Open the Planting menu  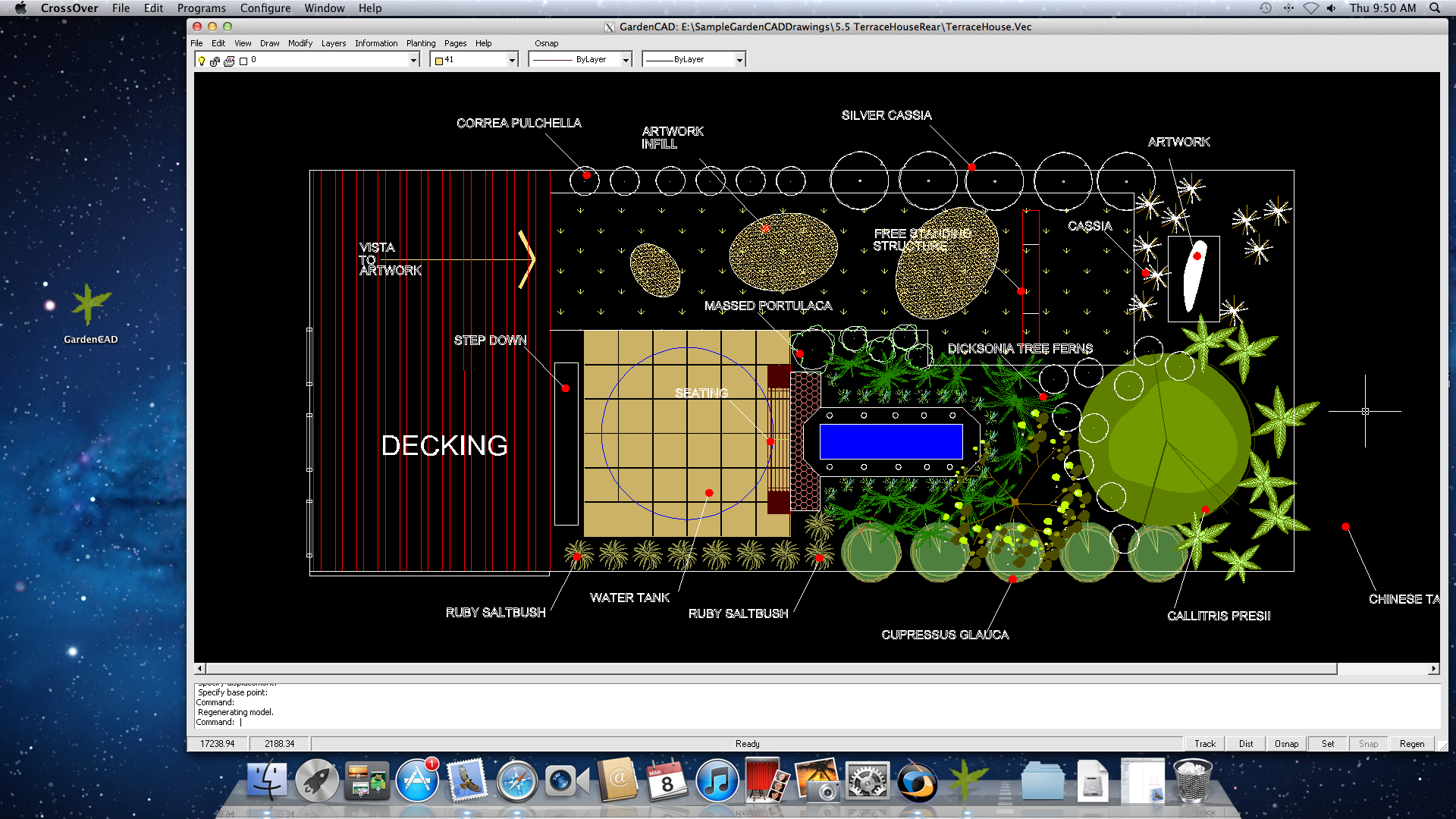click(x=421, y=43)
